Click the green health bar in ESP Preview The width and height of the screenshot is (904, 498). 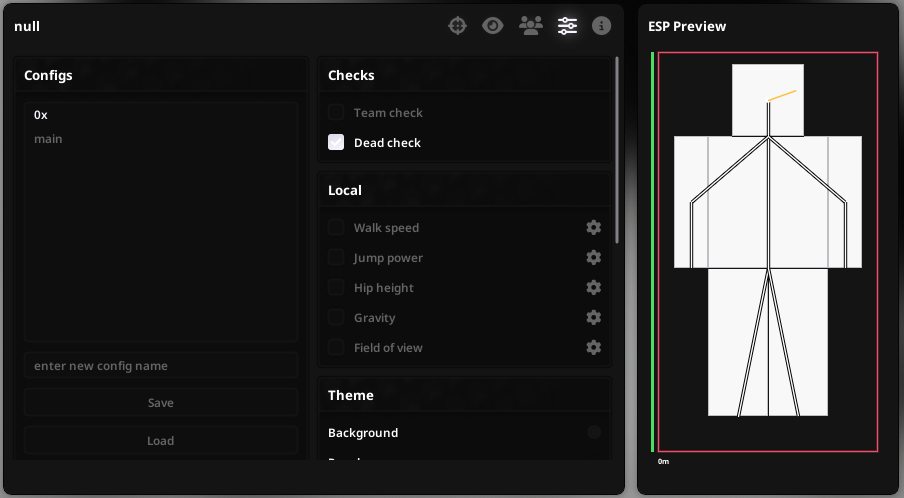point(653,252)
